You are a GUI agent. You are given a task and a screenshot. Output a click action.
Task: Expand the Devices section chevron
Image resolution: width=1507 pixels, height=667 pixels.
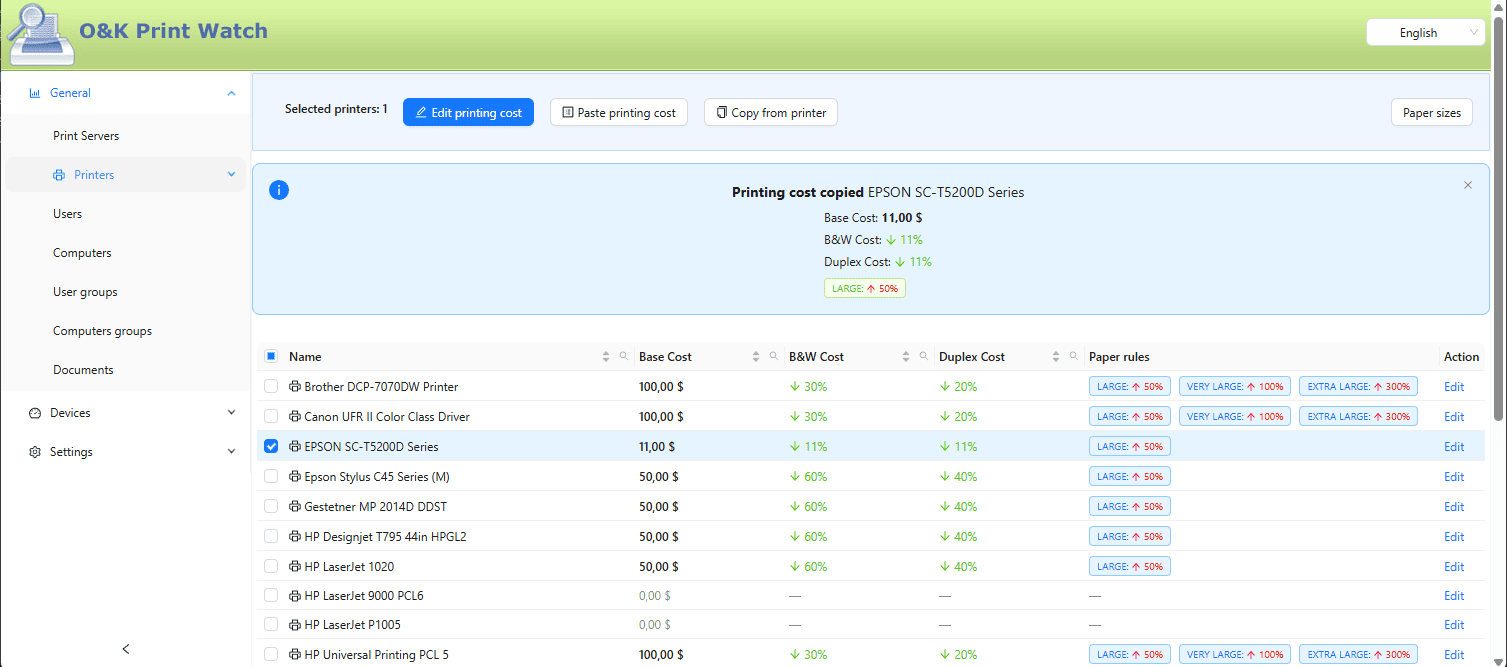[231, 412]
